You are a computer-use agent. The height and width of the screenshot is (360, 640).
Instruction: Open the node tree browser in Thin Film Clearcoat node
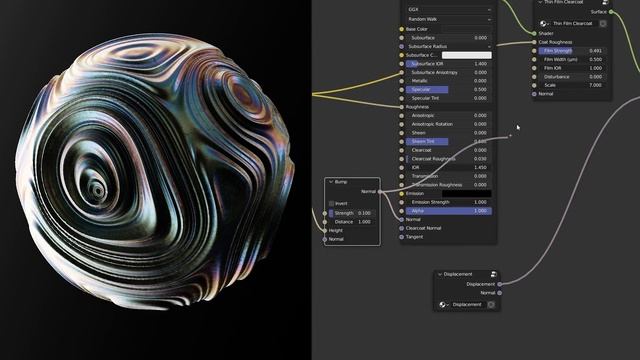(x=544, y=24)
